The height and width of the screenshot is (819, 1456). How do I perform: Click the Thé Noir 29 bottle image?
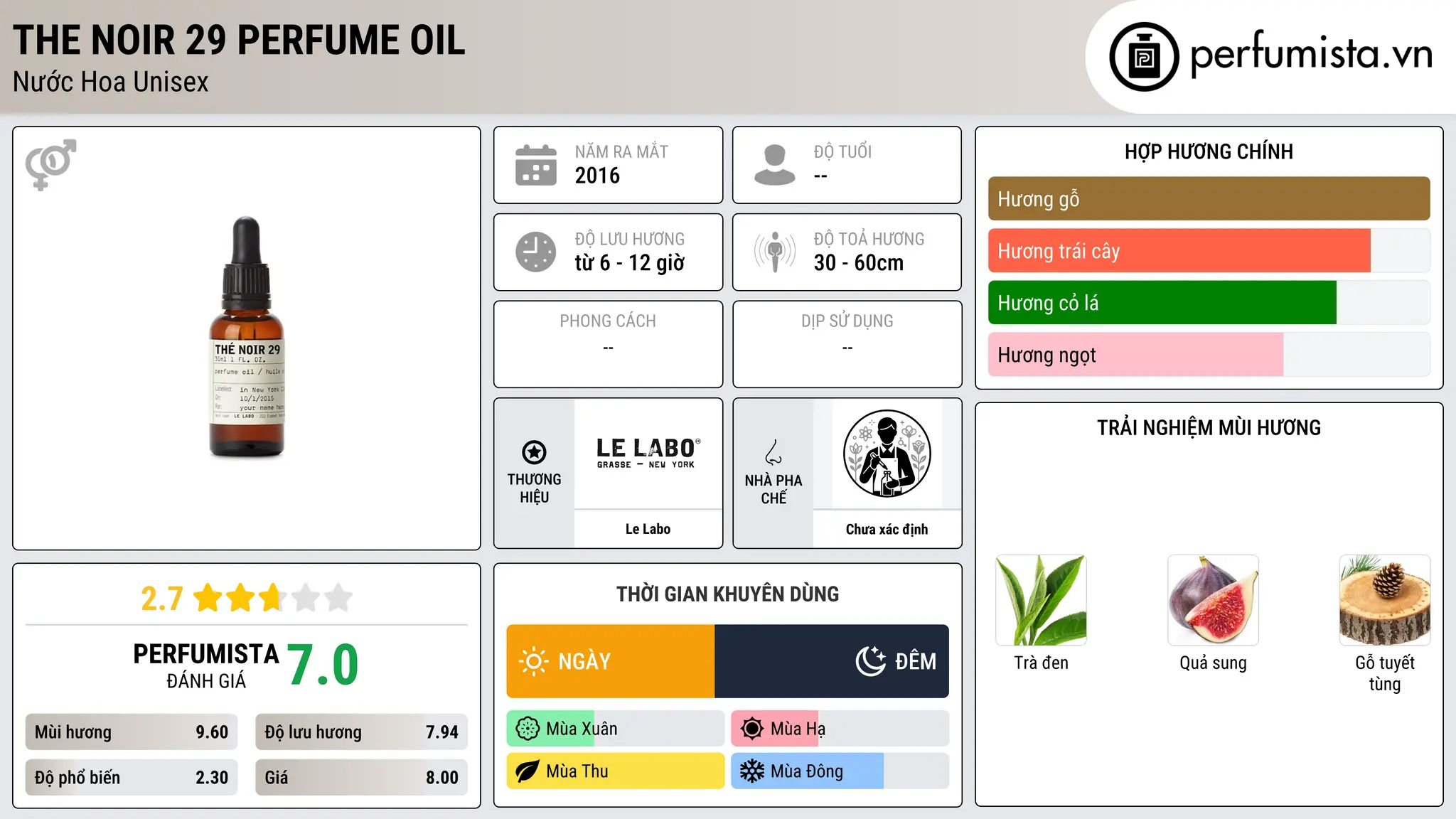[247, 336]
